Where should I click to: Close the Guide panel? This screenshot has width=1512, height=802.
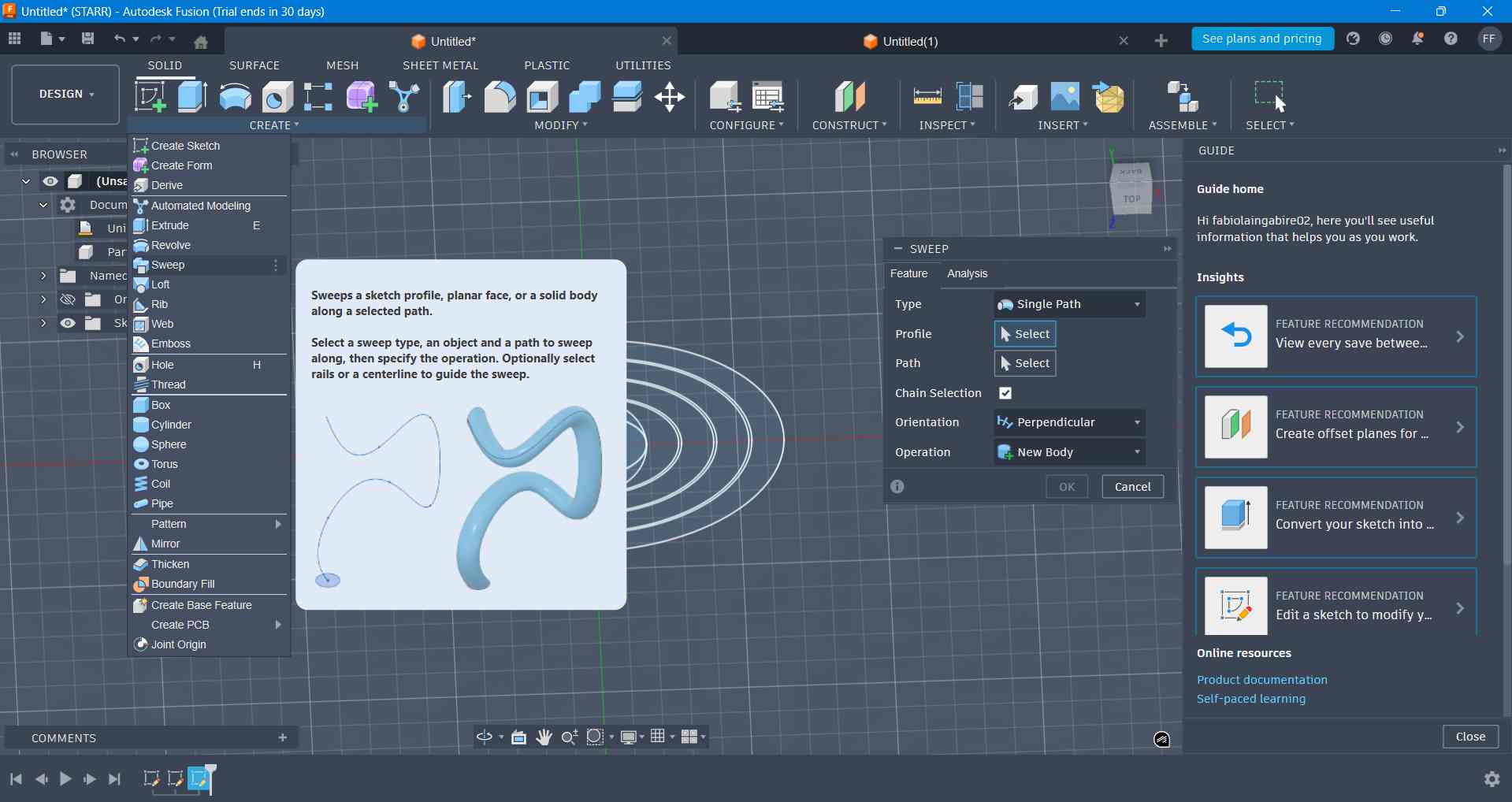[x=1470, y=737]
